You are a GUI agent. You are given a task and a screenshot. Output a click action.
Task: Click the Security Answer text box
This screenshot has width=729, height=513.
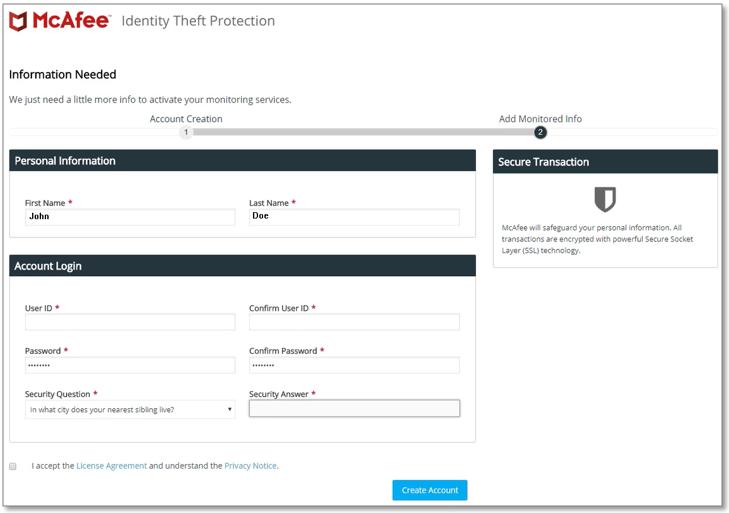(354, 408)
